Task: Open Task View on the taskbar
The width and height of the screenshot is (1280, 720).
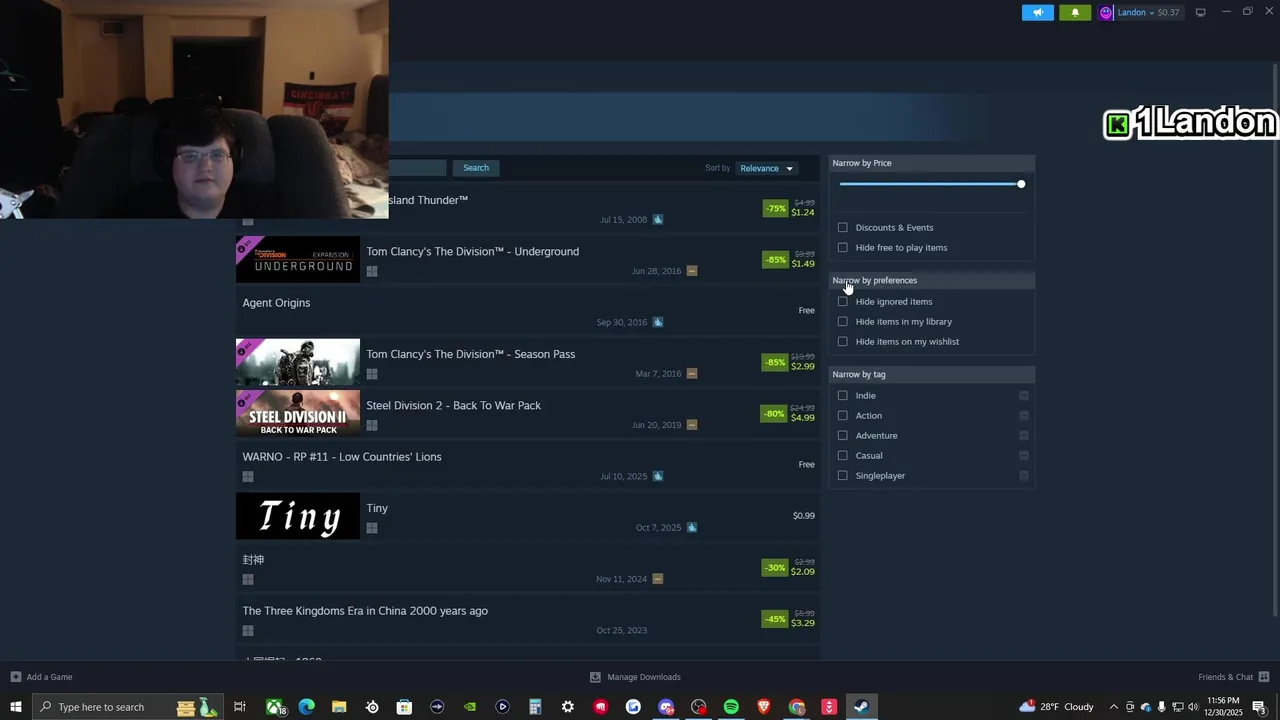Action: (x=240, y=707)
